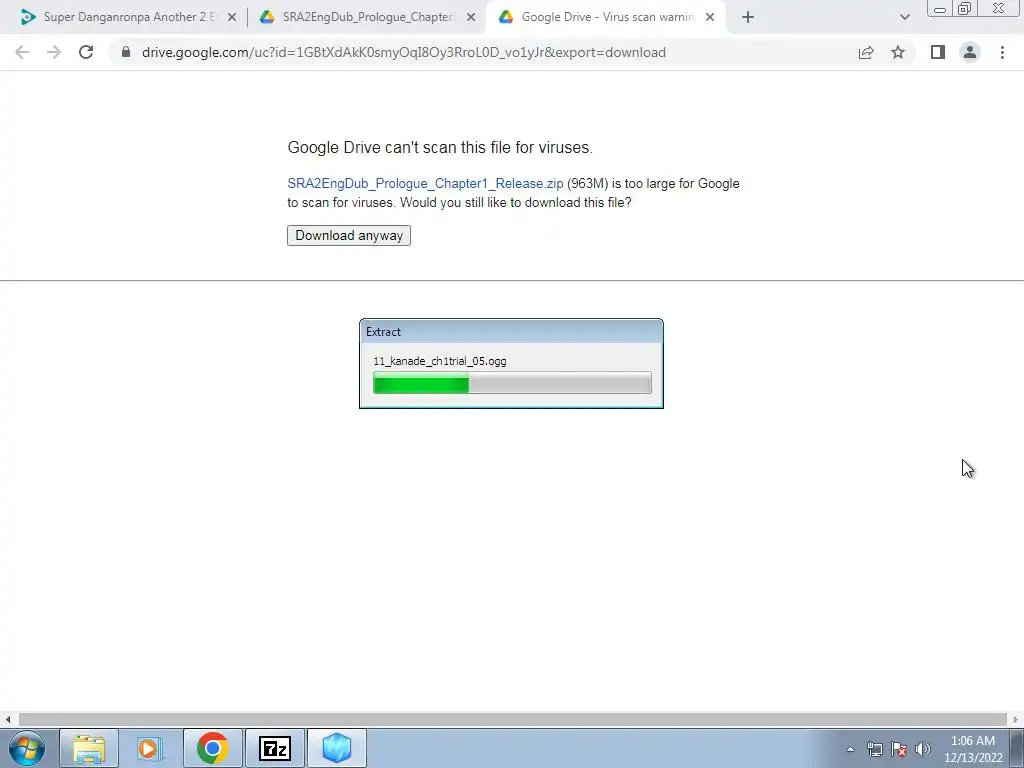Open the Windows Start menu
This screenshot has width=1024, height=768.
coord(27,748)
